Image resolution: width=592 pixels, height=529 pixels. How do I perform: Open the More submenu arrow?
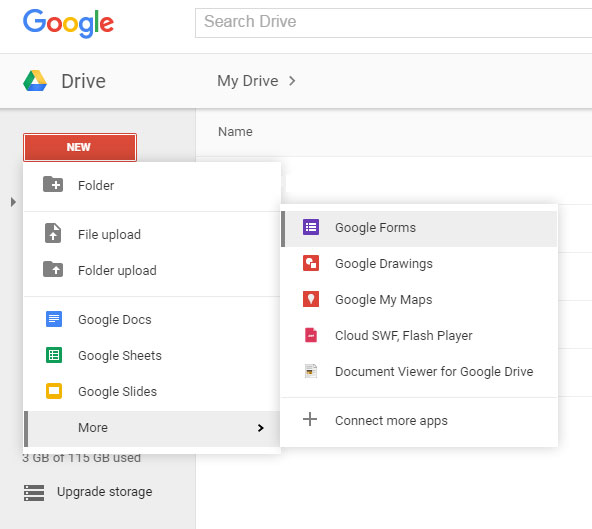pos(261,428)
